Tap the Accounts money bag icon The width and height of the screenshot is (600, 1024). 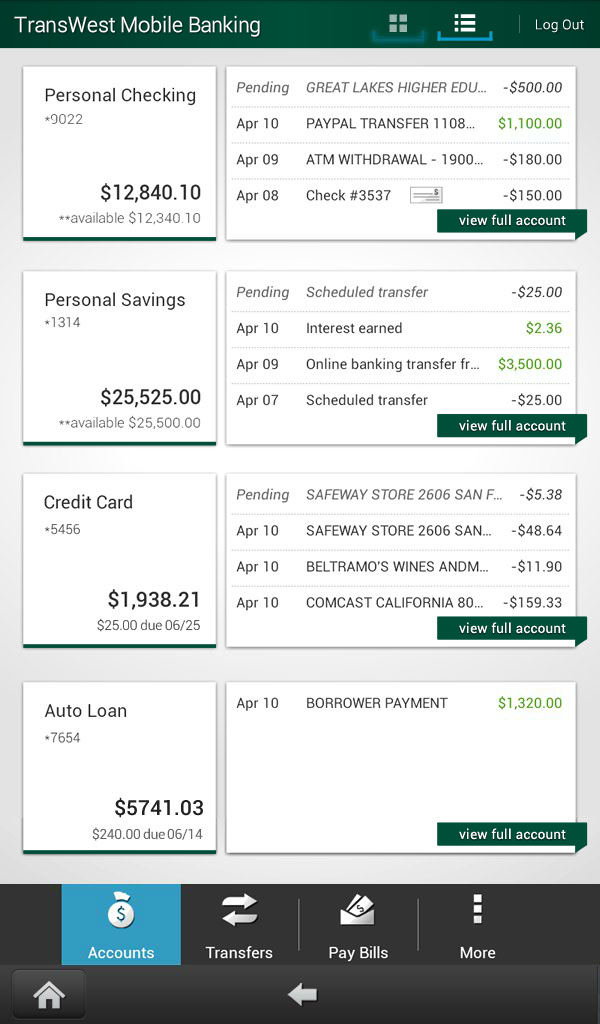pyautogui.click(x=120, y=911)
